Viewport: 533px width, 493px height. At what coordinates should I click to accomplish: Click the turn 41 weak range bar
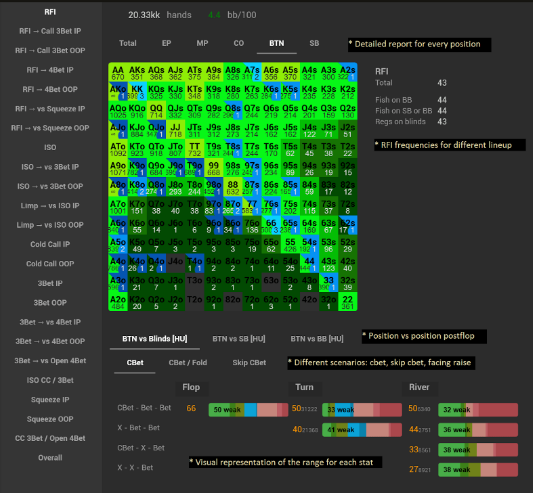362,430
